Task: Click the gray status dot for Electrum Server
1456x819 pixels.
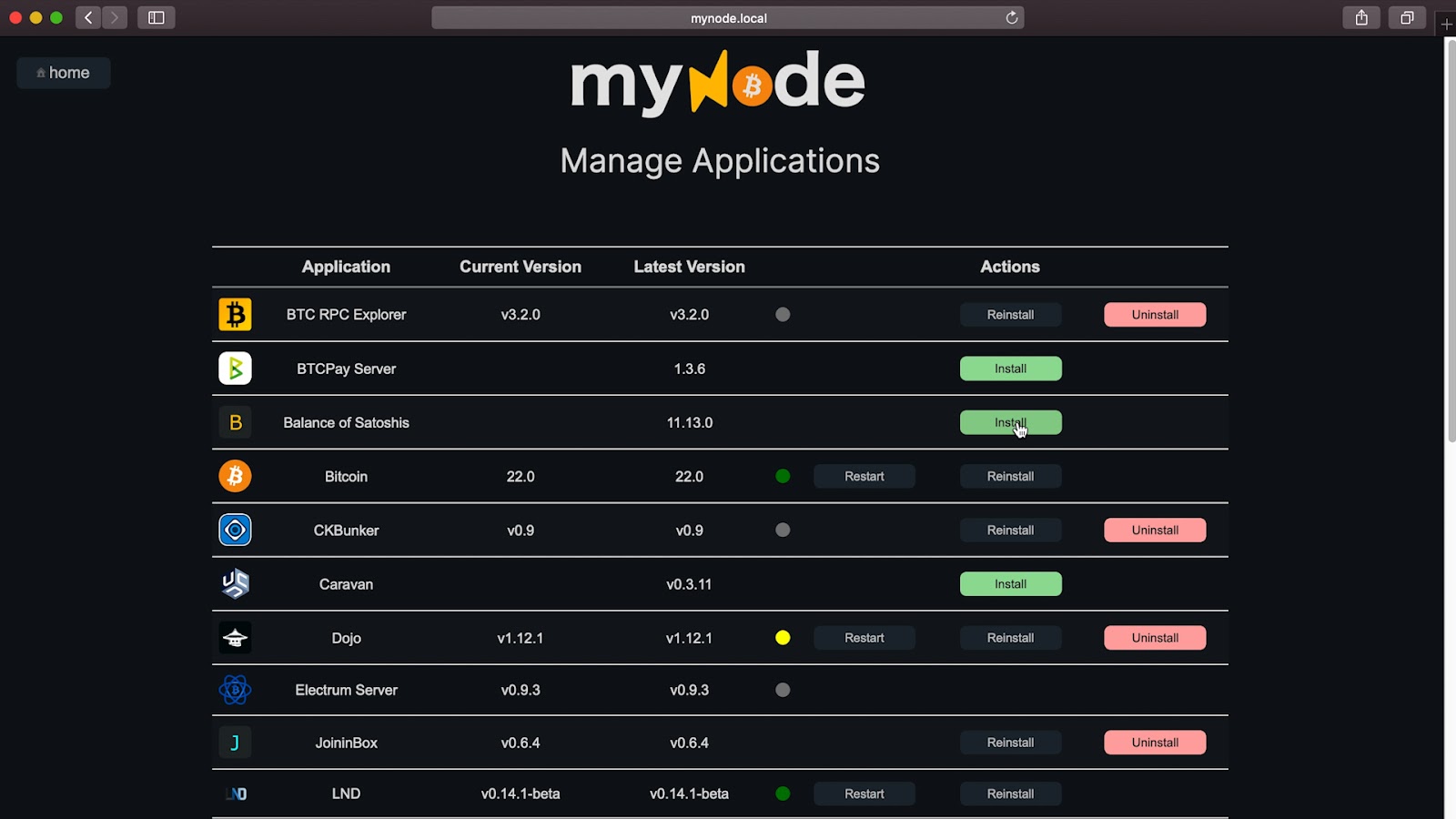Action: pos(783,690)
